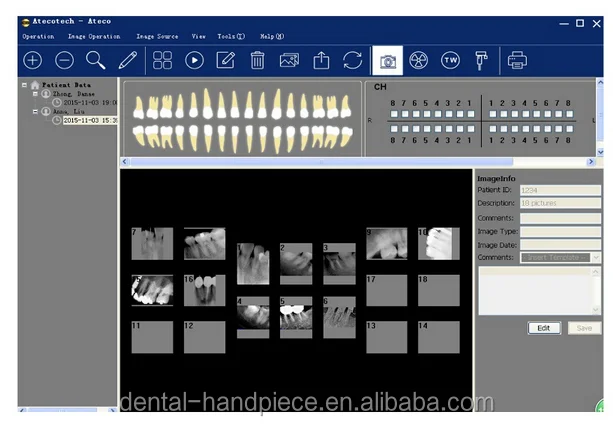Click the printer icon

(x=517, y=61)
